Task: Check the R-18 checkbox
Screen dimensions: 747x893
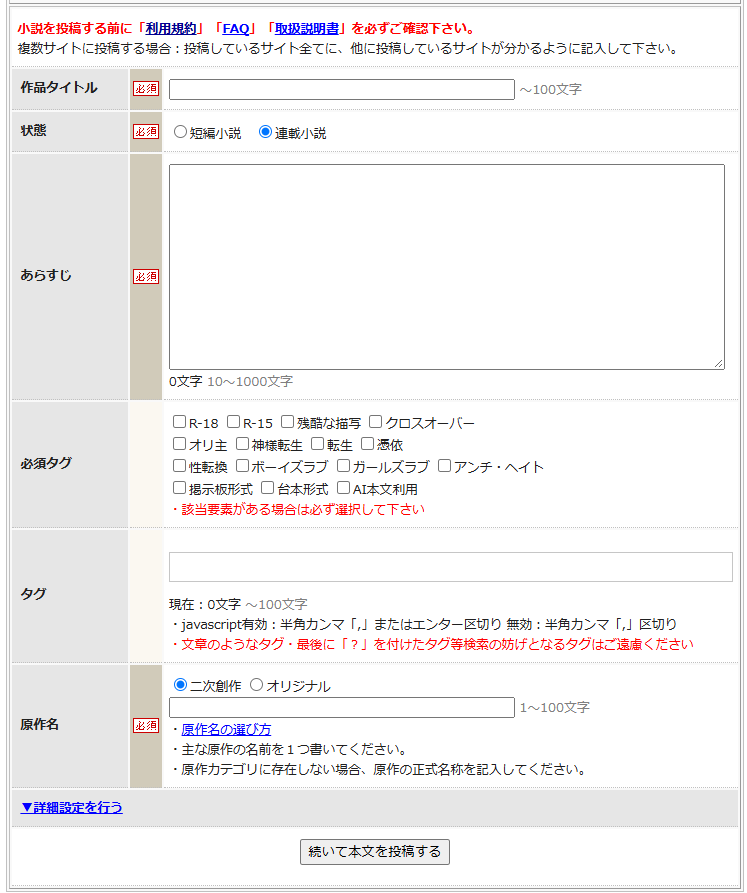Action: (x=179, y=422)
